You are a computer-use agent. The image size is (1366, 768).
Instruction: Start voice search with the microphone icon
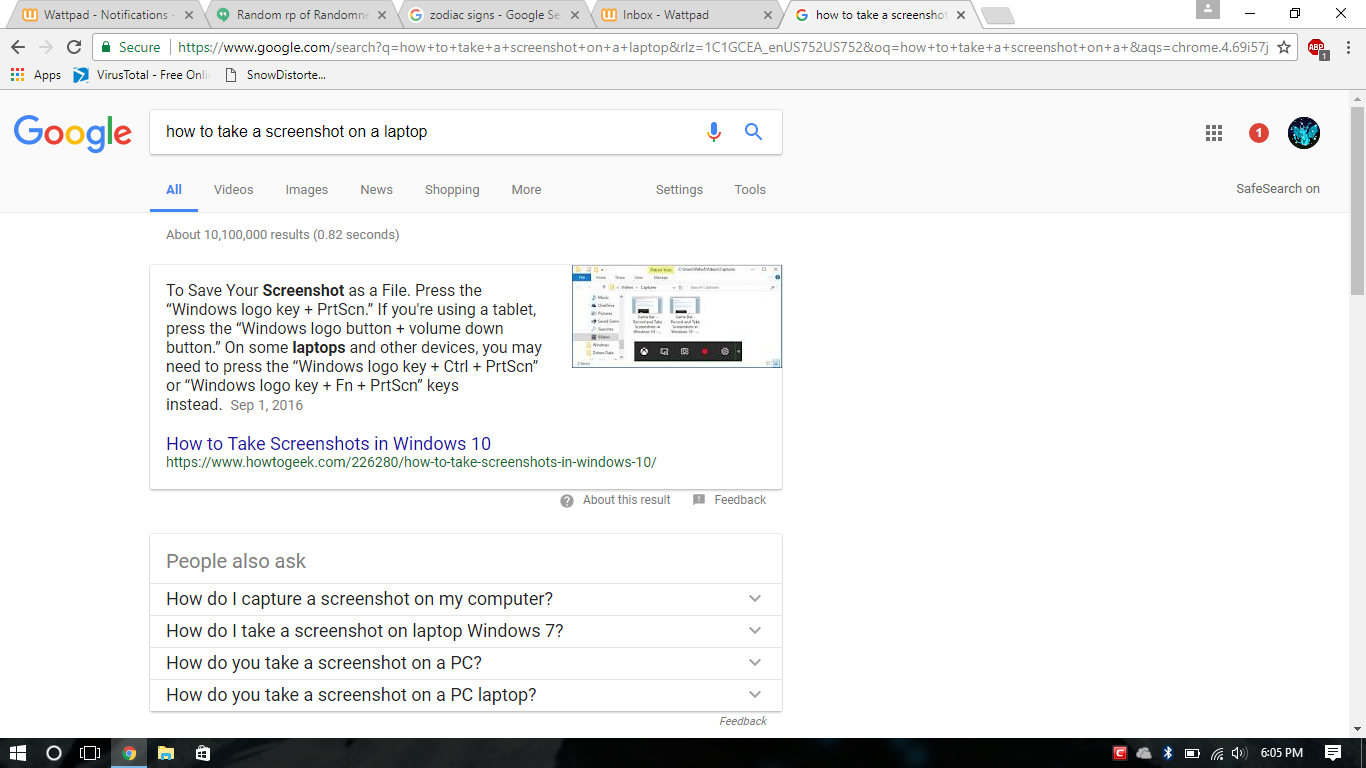[713, 132]
